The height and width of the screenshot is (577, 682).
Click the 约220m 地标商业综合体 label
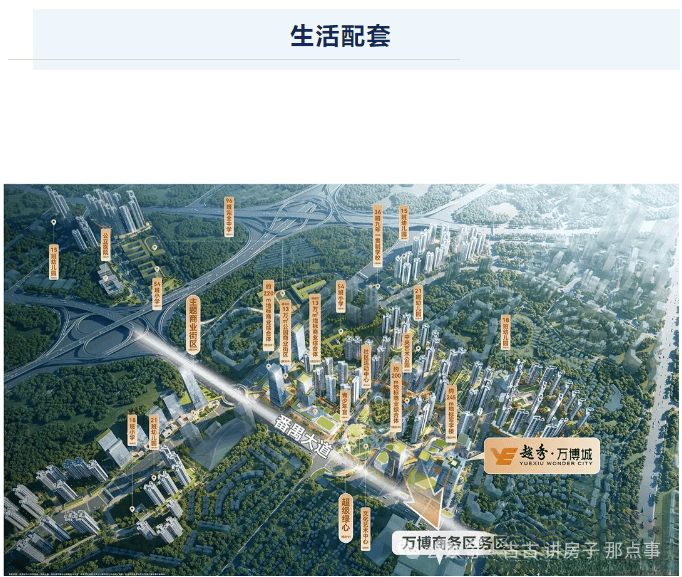pyautogui.click(x=269, y=316)
